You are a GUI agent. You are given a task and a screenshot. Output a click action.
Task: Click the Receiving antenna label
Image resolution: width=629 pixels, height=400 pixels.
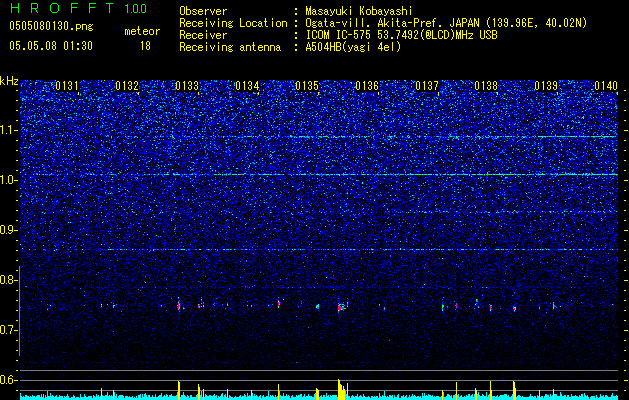230,47
